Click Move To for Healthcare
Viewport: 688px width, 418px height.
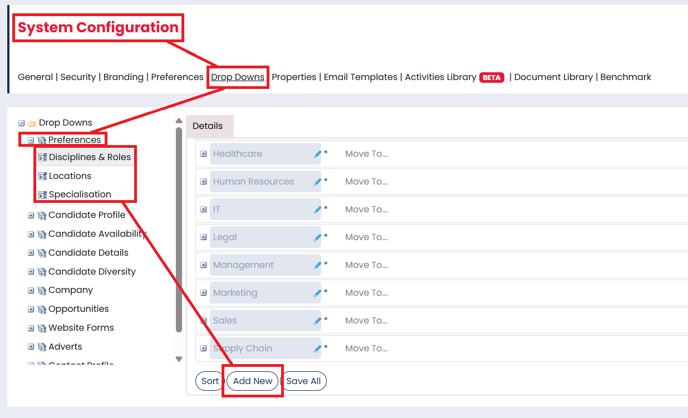pos(366,154)
